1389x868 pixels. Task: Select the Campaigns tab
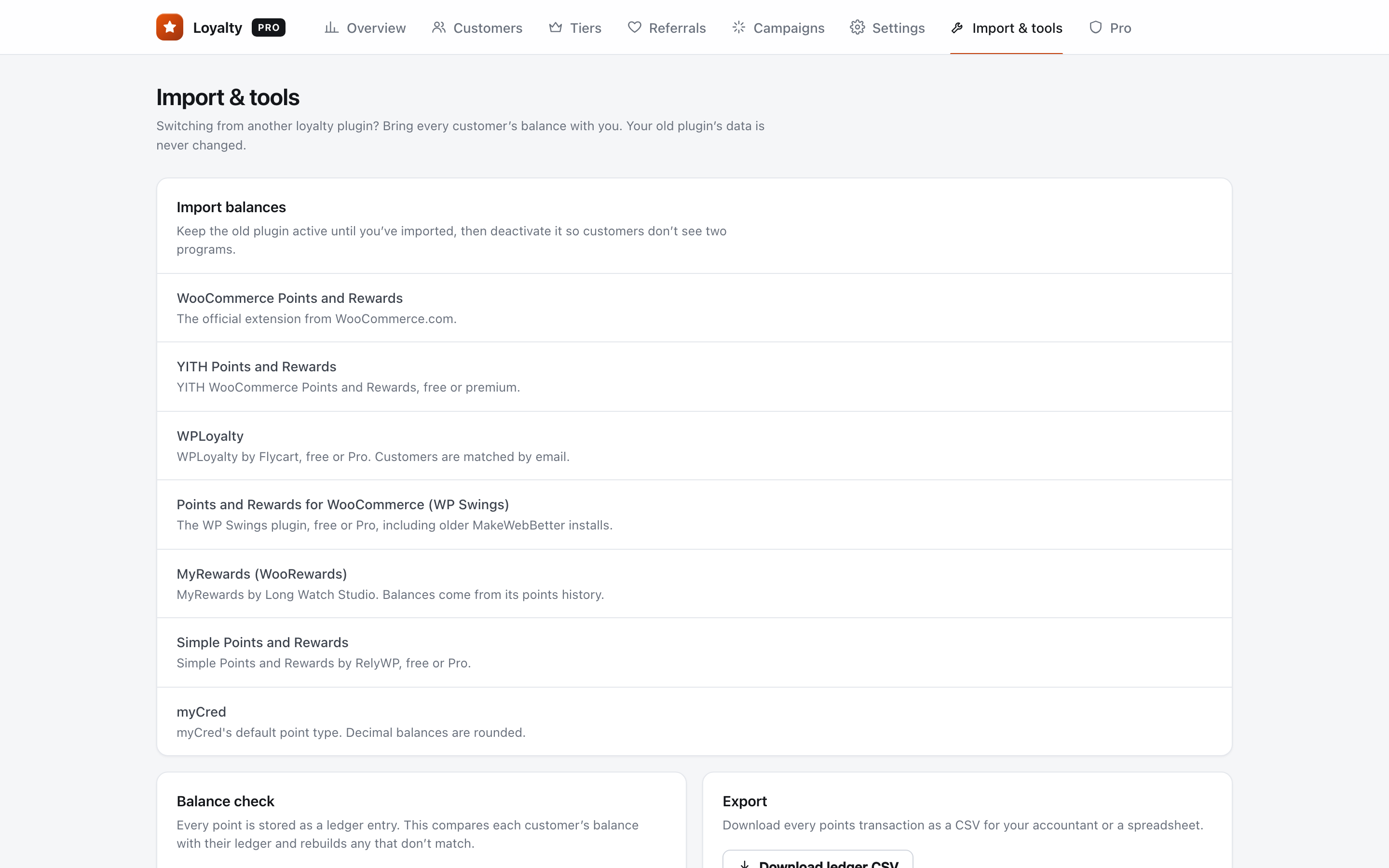778,27
